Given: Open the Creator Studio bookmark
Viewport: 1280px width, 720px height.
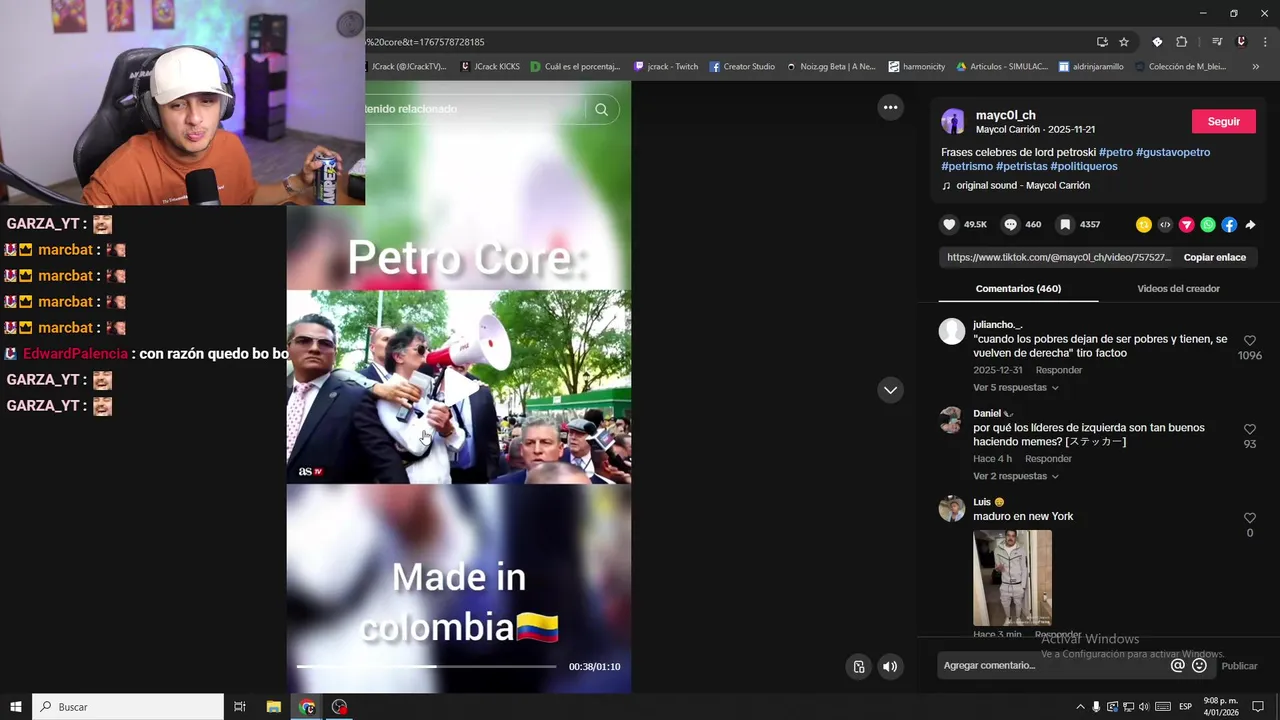Looking at the screenshot, I should (742, 67).
